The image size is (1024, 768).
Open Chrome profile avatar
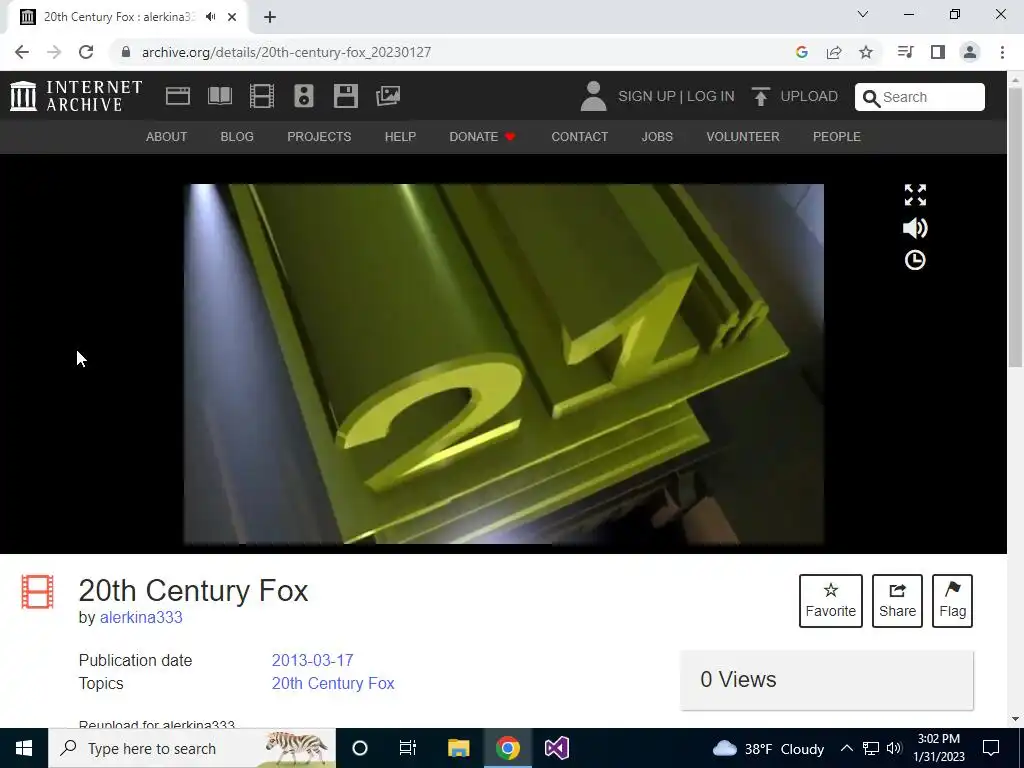pyautogui.click(x=970, y=52)
